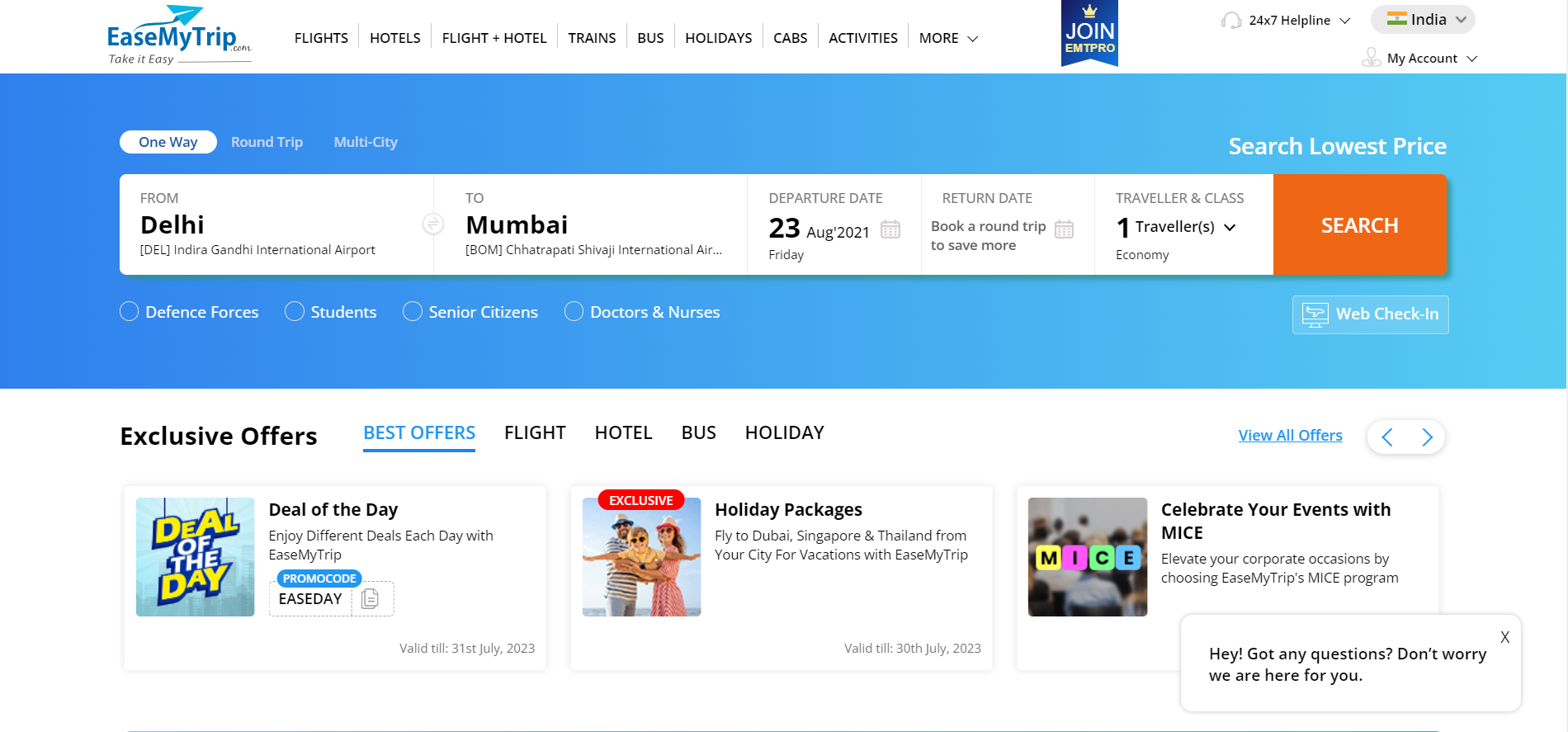Image resolution: width=1568 pixels, height=732 pixels.
Task: Open the Deal of the Day thumbnail
Action: tap(196, 557)
